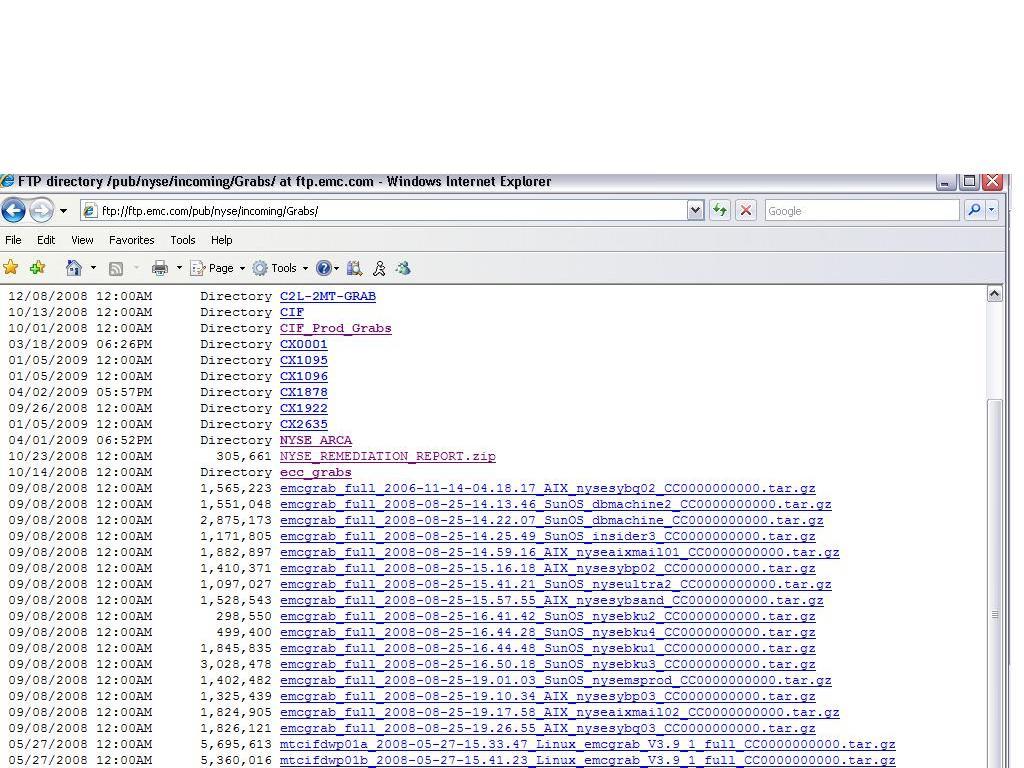The image size is (1024, 768).
Task: Open the NYSE_ARCA directory
Action: point(316,440)
